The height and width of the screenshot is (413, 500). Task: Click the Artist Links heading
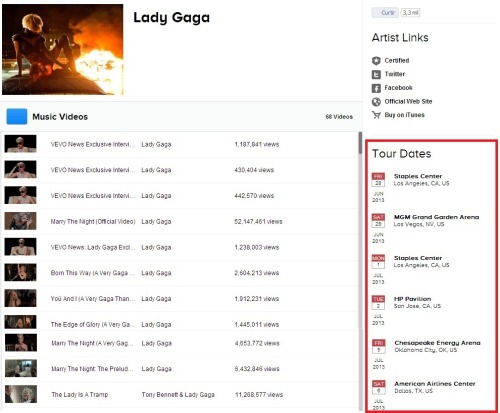pos(400,38)
